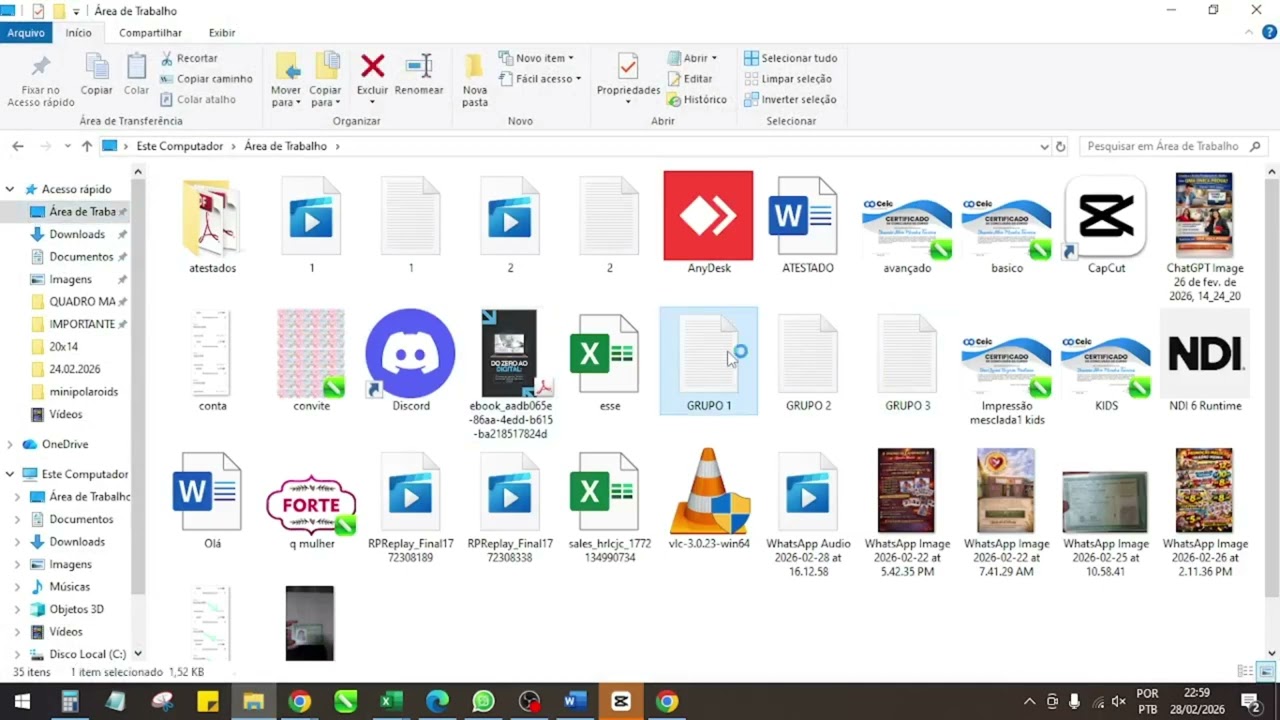Select the Olá Word document

click(x=212, y=491)
